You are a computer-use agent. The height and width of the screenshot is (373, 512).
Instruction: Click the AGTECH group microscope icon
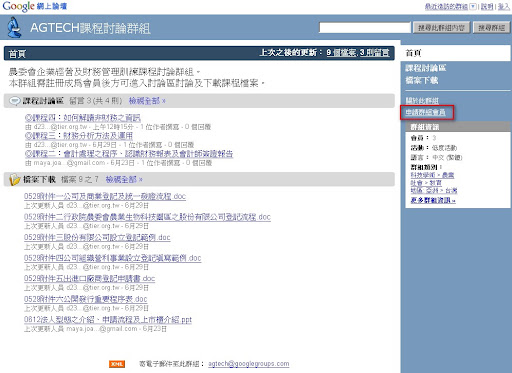click(14, 28)
